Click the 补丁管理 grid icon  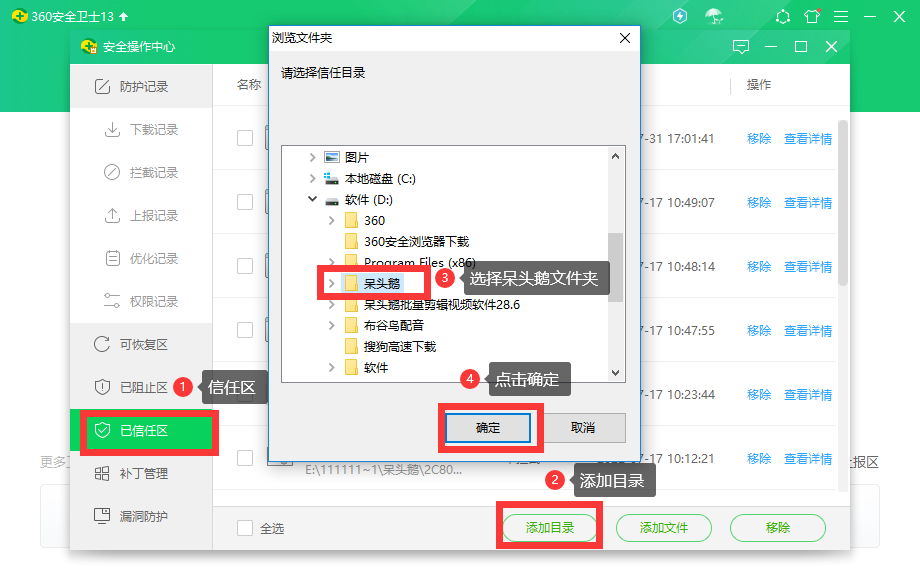pyautogui.click(x=102, y=473)
